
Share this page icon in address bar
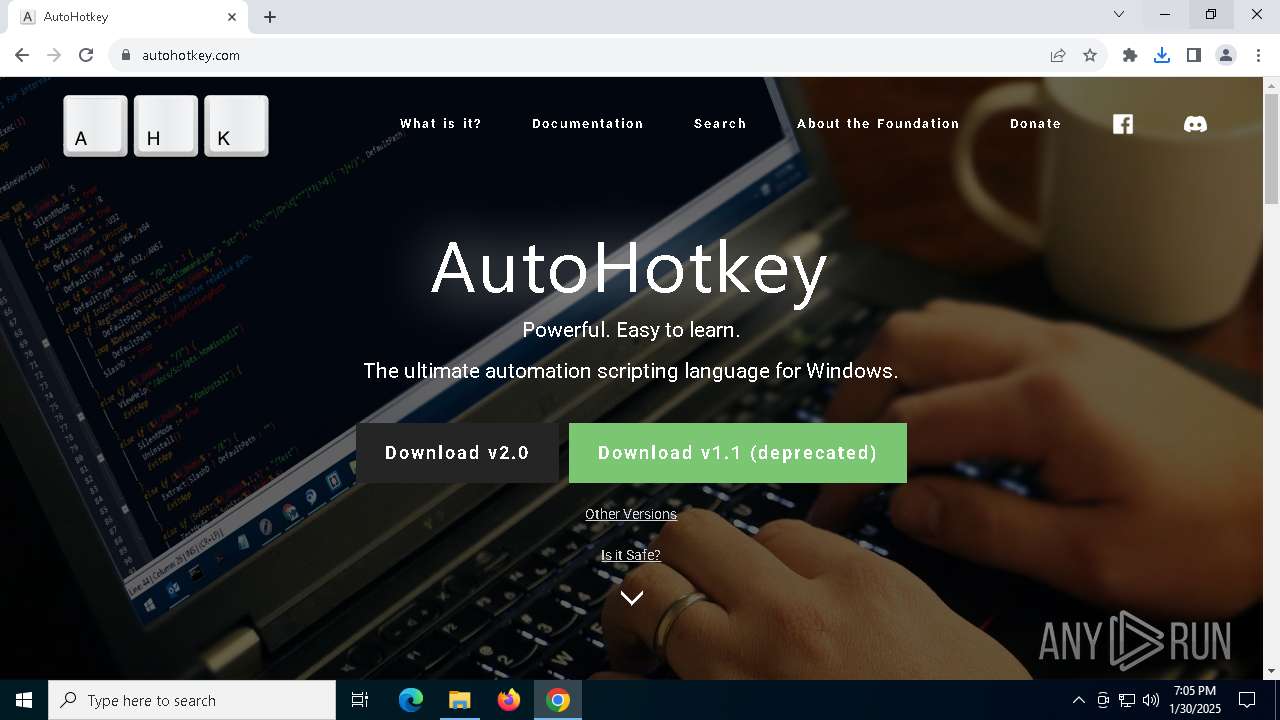point(1058,55)
